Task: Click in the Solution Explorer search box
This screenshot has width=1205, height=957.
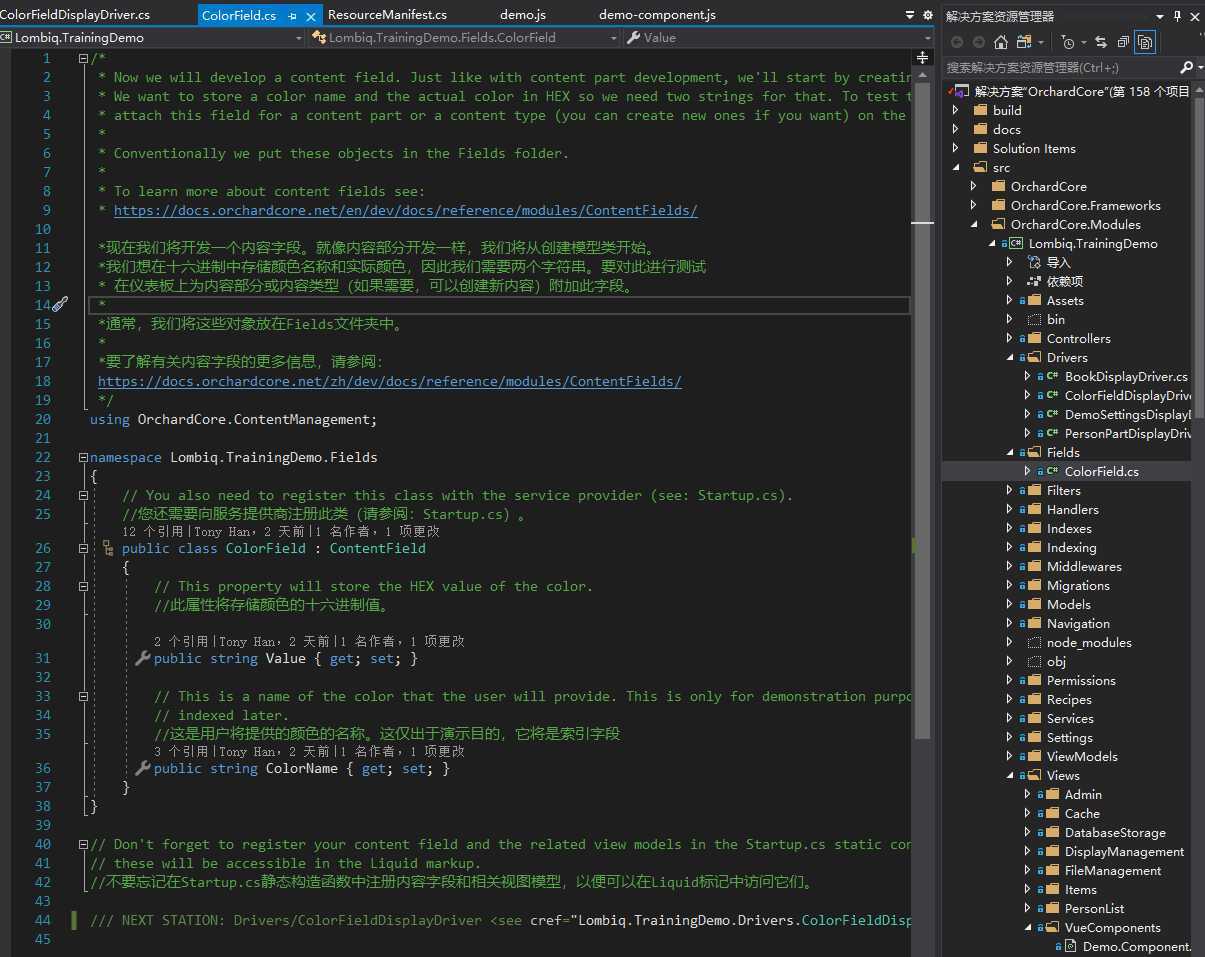Action: coord(1060,67)
